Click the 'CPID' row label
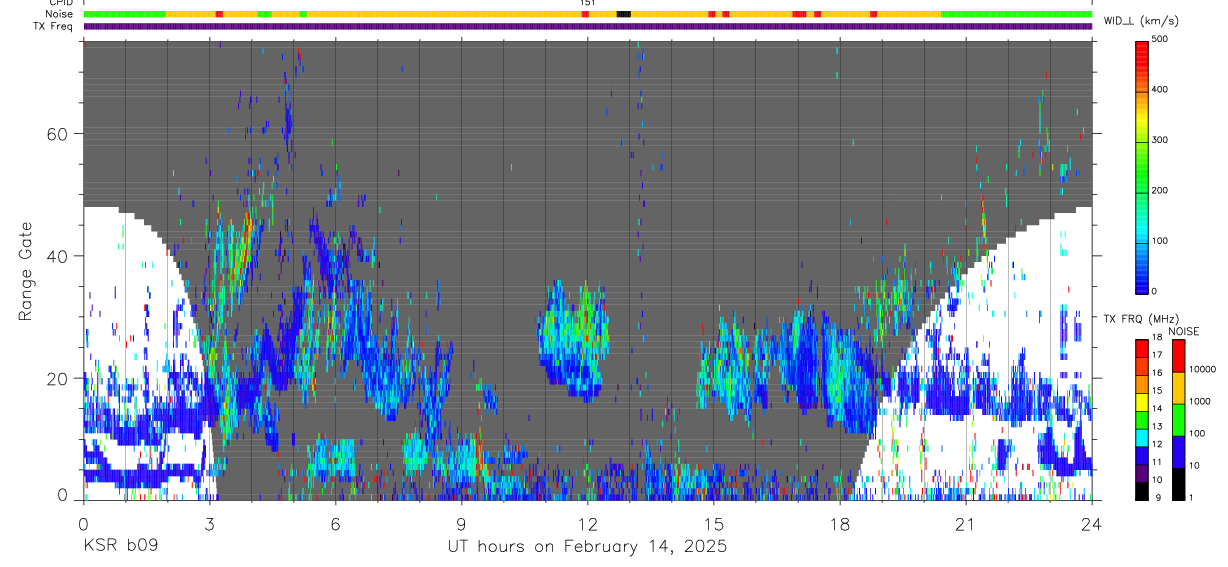The width and height of the screenshot is (1228, 567). pyautogui.click(x=61, y=3)
